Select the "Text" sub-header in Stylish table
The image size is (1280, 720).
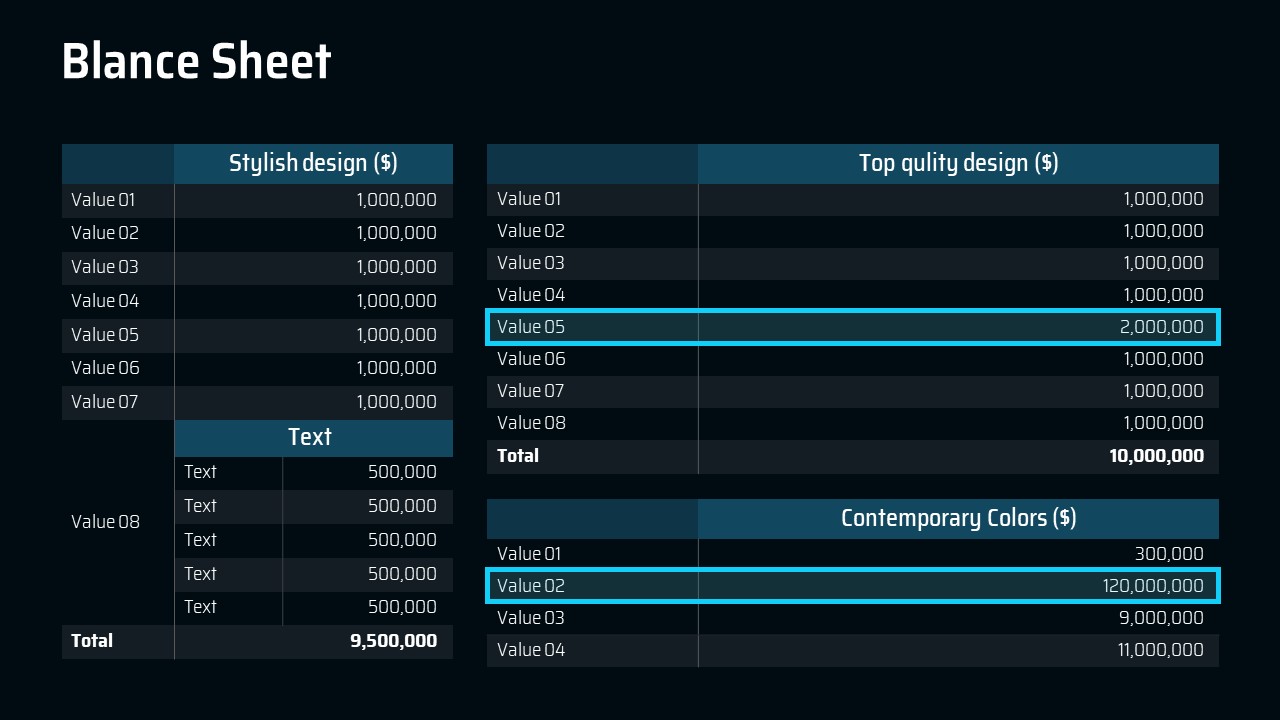310,437
